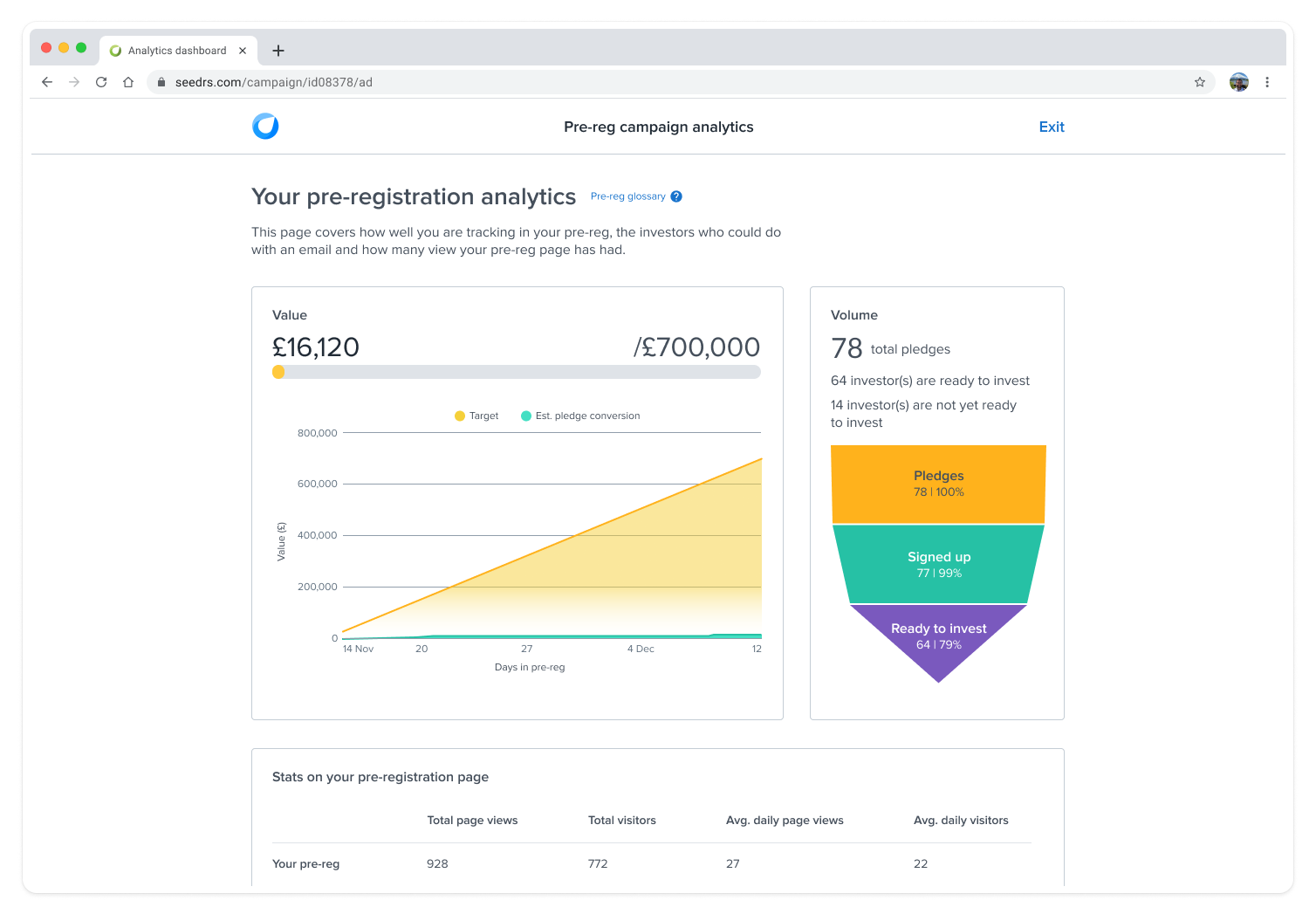Viewport: 1316px width, 914px height.
Task: Click the browser forward arrow
Action: pyautogui.click(x=74, y=82)
